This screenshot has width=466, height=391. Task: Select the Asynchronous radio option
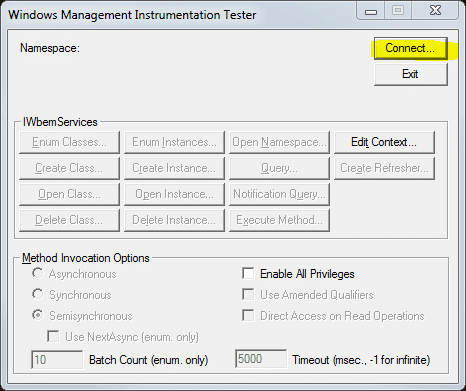click(x=38, y=273)
